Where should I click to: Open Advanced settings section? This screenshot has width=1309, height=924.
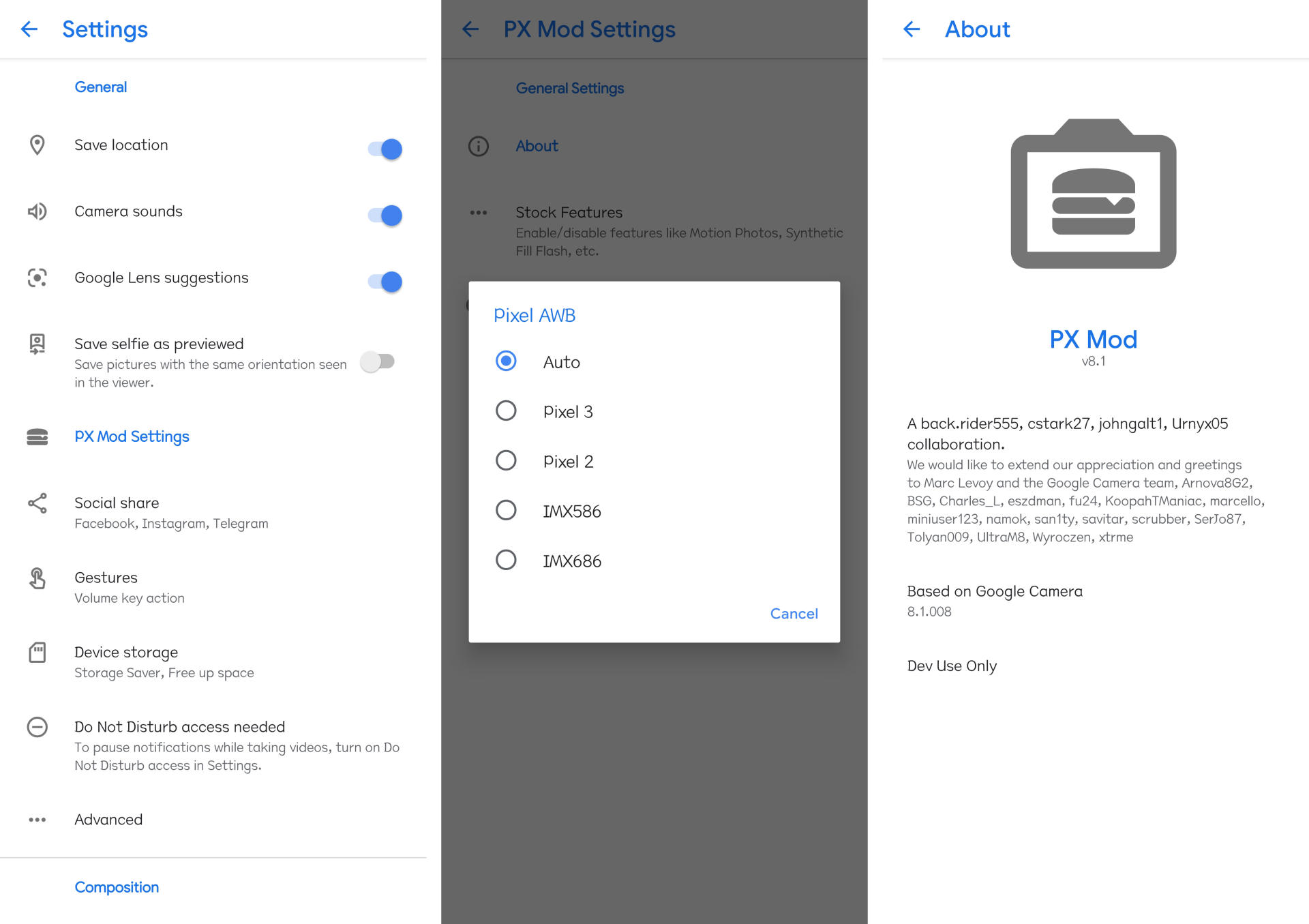click(x=108, y=820)
